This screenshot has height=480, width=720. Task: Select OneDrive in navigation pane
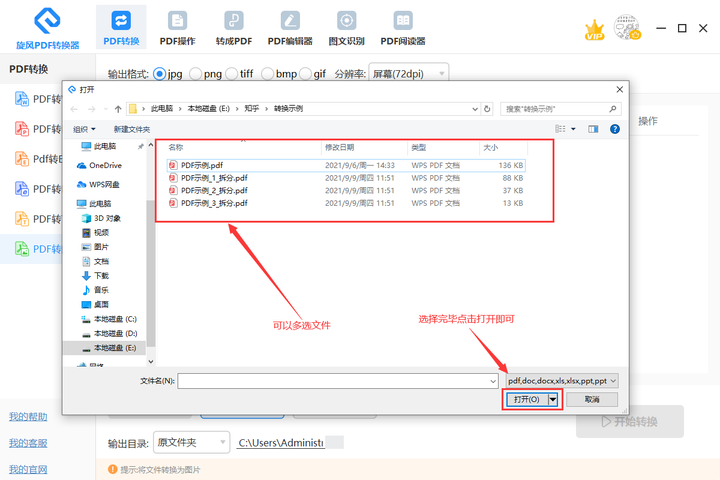[100, 165]
